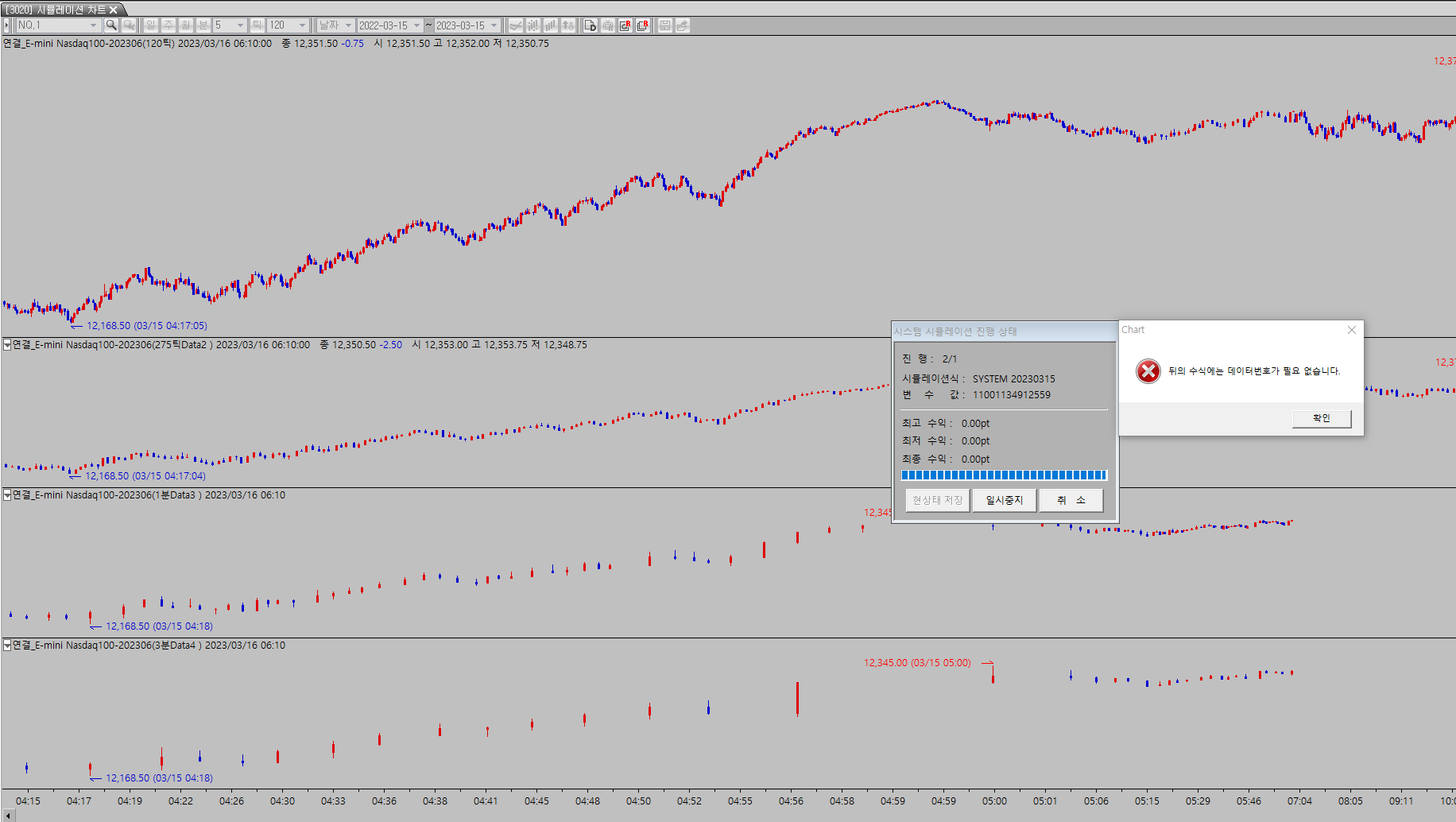
Task: Click the export/share icon at toolbar end
Action: point(682,25)
